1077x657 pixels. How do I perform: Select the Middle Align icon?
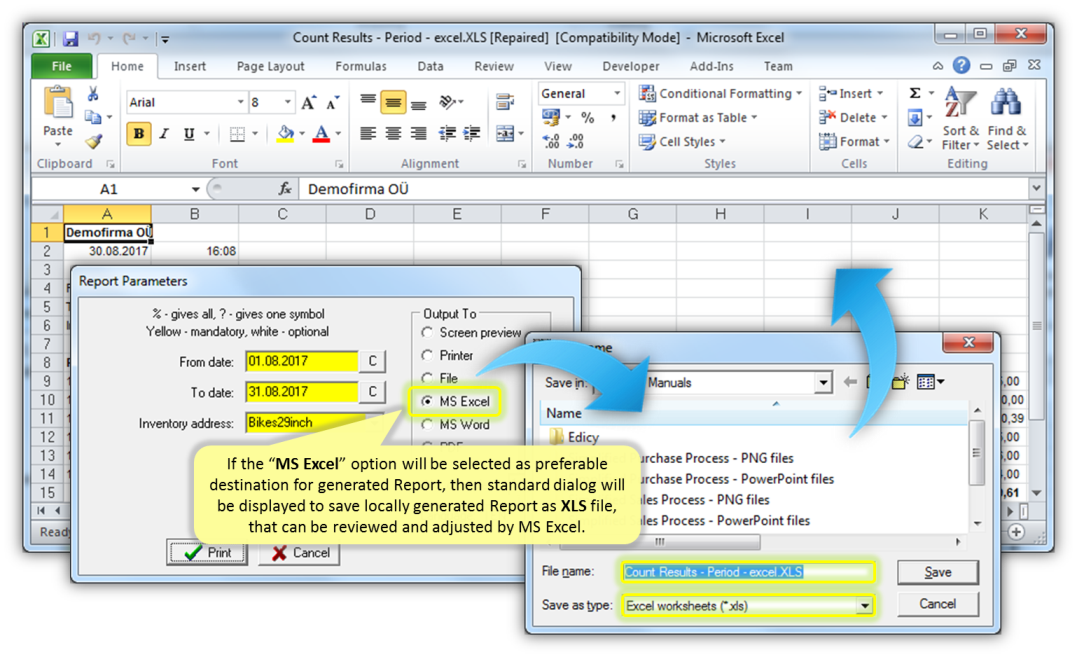click(x=393, y=103)
